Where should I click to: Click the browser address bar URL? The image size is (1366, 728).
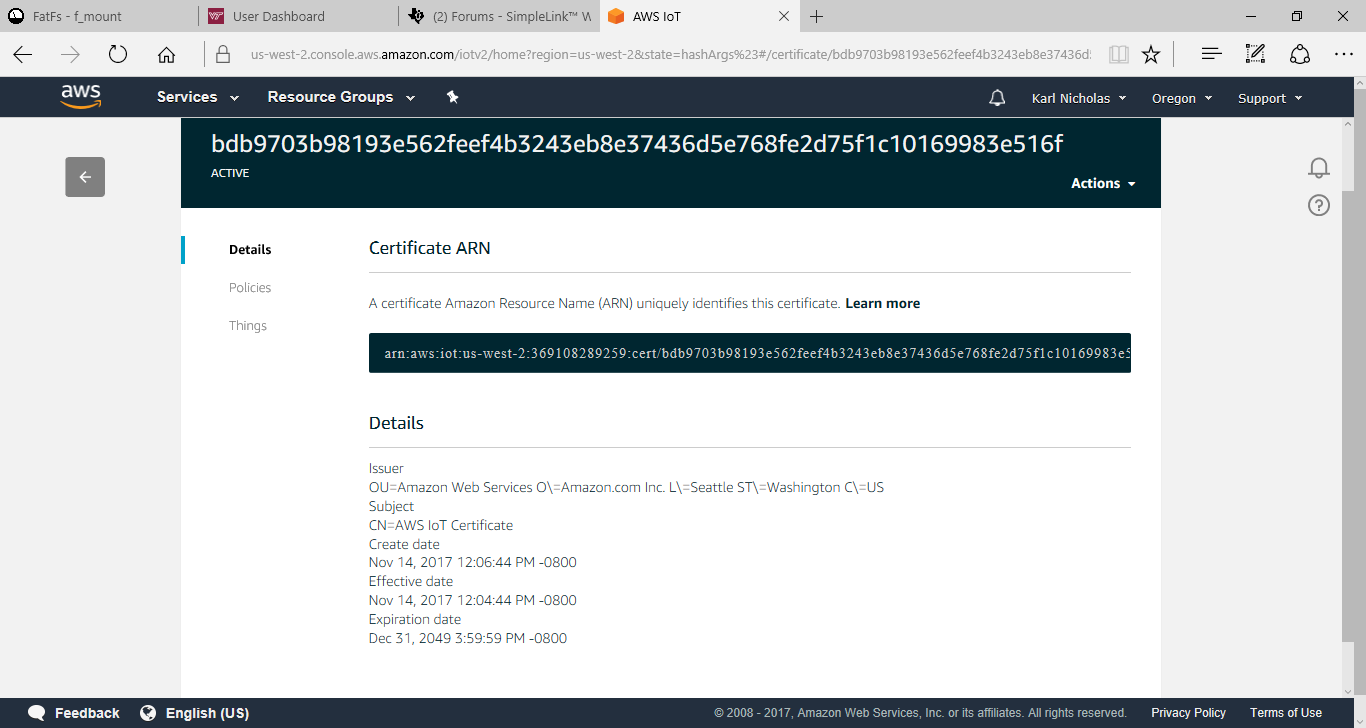[x=670, y=54]
